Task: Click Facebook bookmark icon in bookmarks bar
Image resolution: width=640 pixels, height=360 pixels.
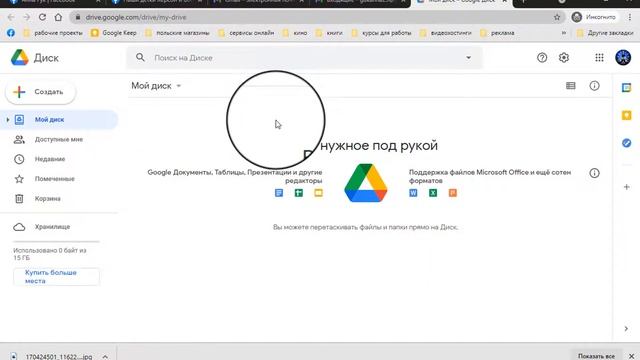Action: click(11, 33)
